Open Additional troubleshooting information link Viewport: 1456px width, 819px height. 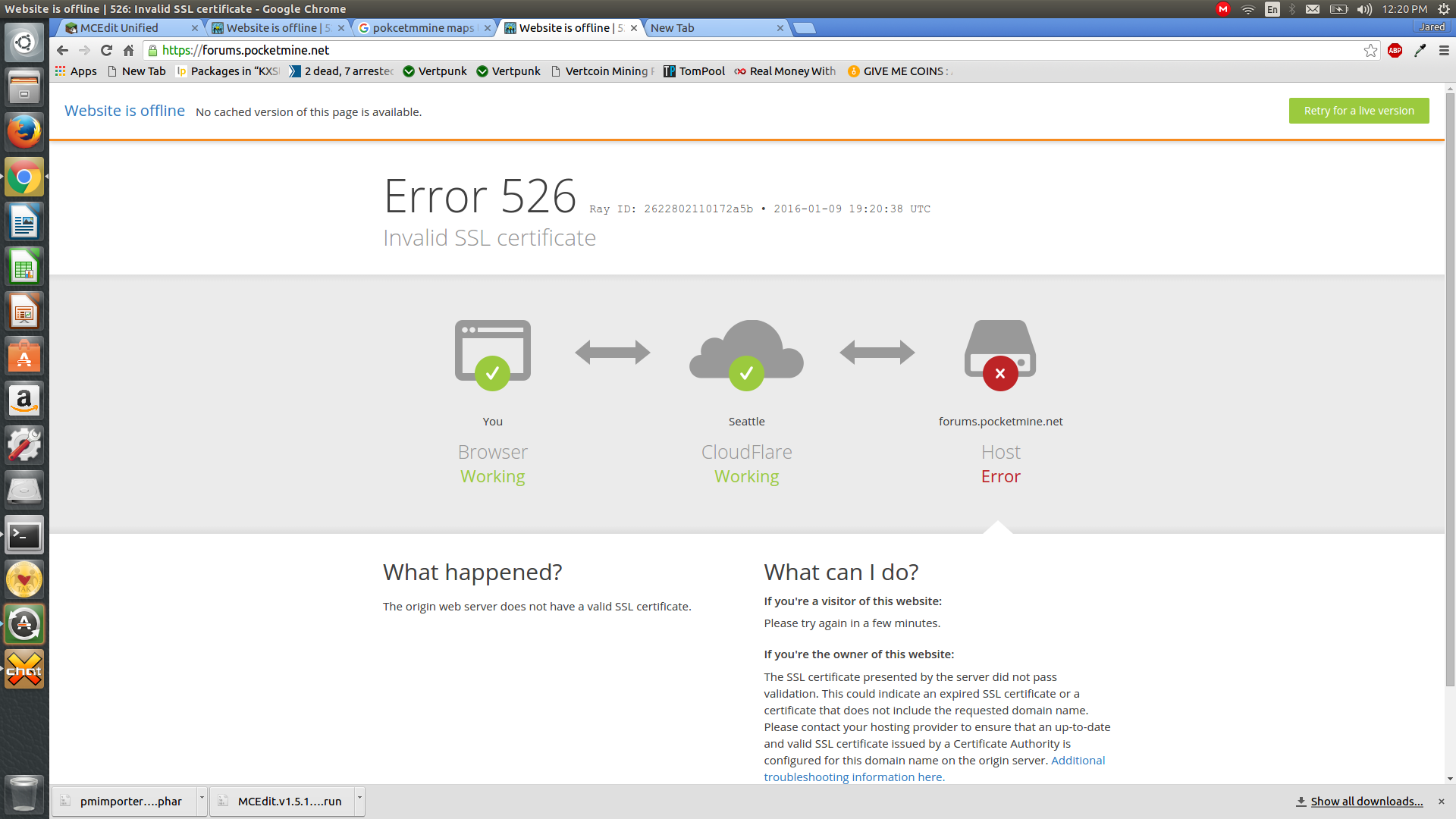point(934,768)
